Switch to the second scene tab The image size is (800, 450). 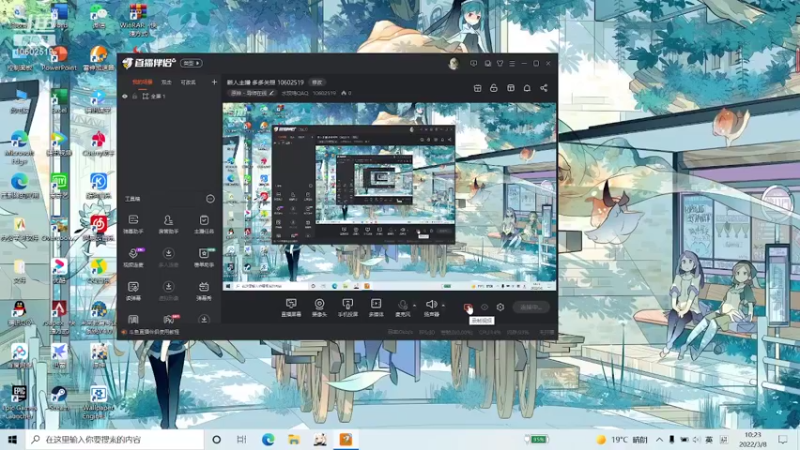167,82
